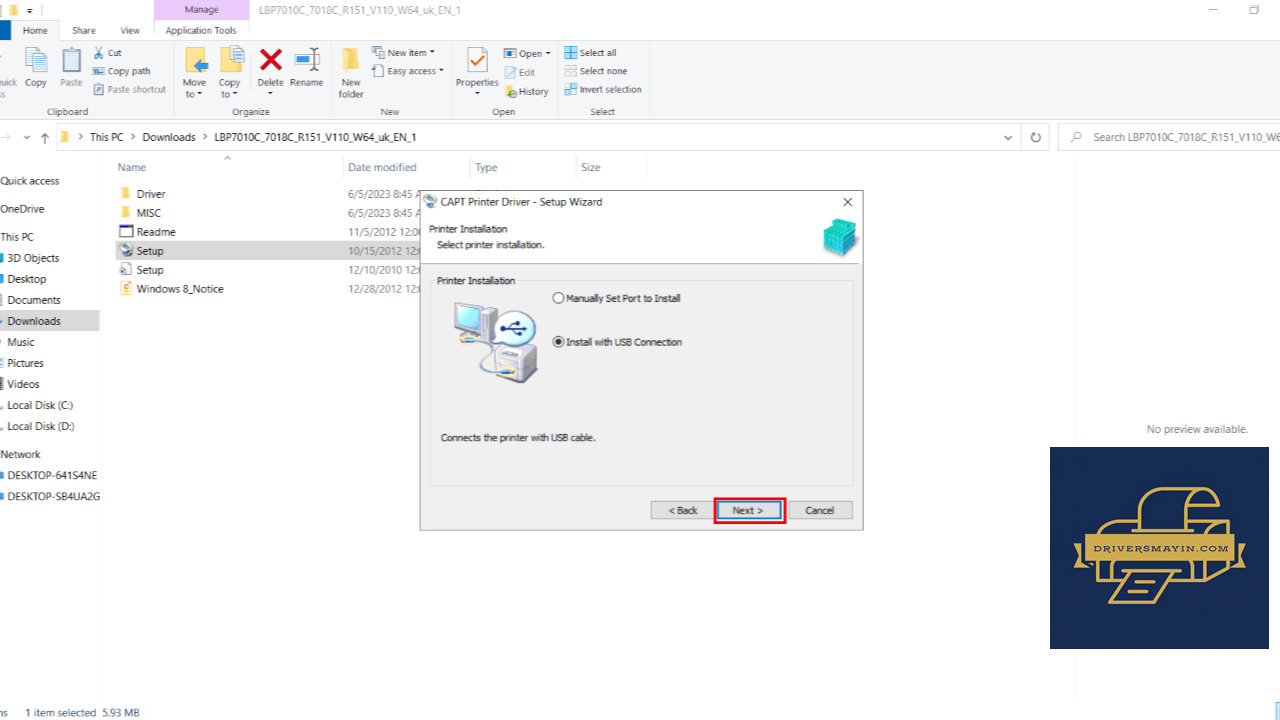Open 3D Objects in navigation pane
The image size is (1280, 720).
point(33,258)
